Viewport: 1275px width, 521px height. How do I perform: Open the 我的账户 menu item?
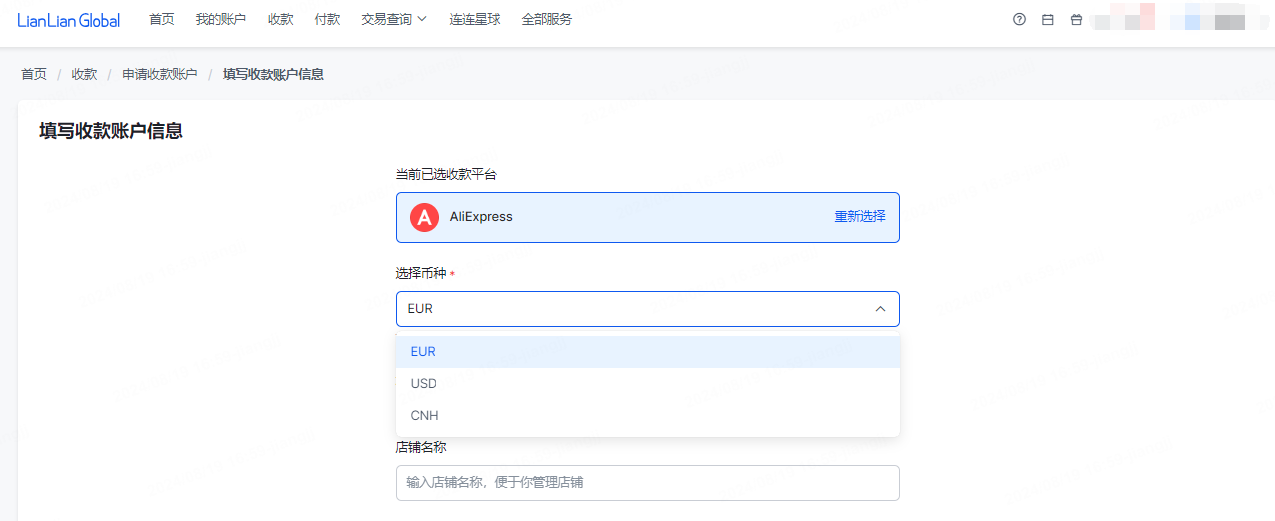pyautogui.click(x=220, y=19)
